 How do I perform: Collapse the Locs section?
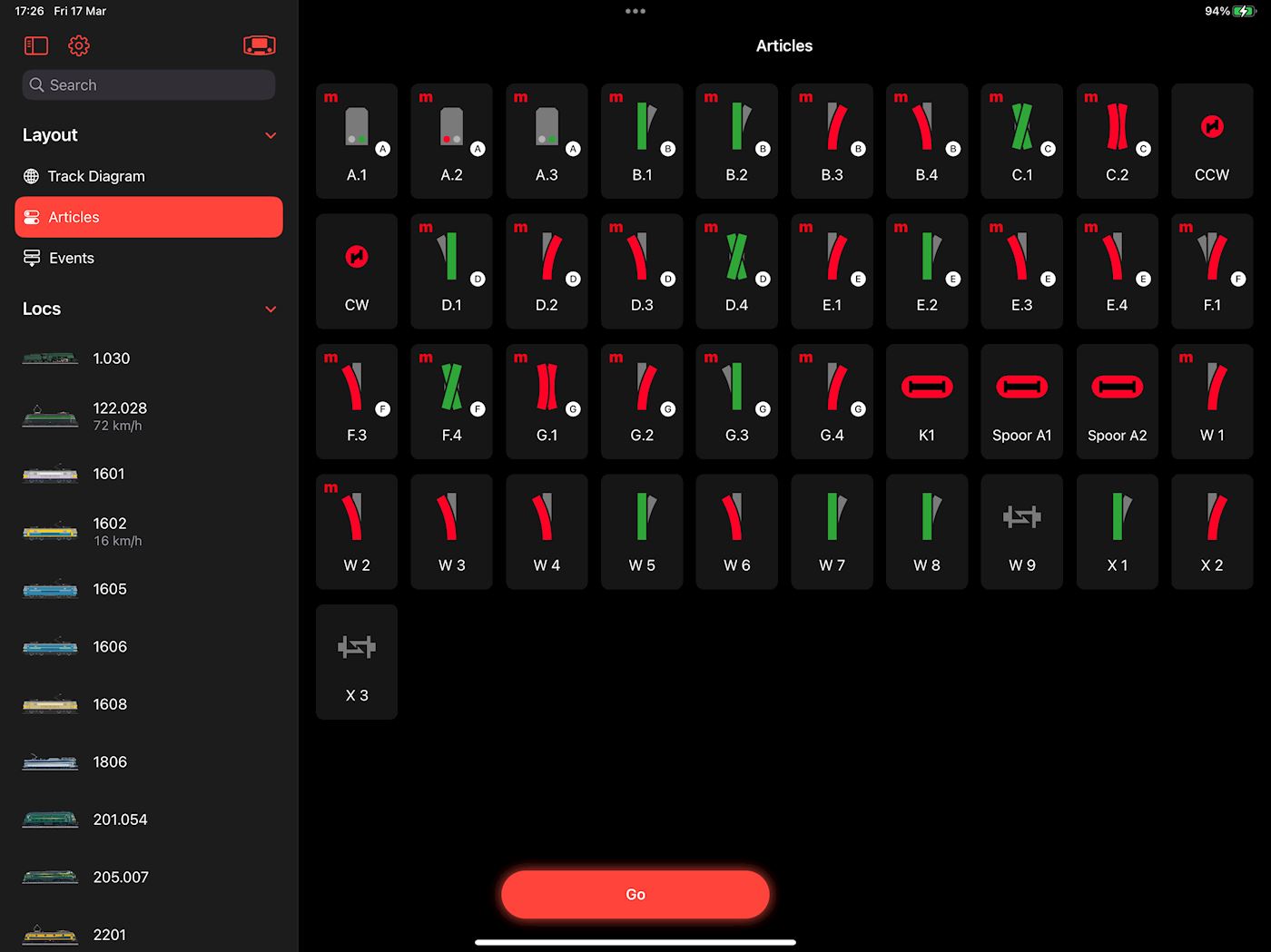tap(271, 309)
